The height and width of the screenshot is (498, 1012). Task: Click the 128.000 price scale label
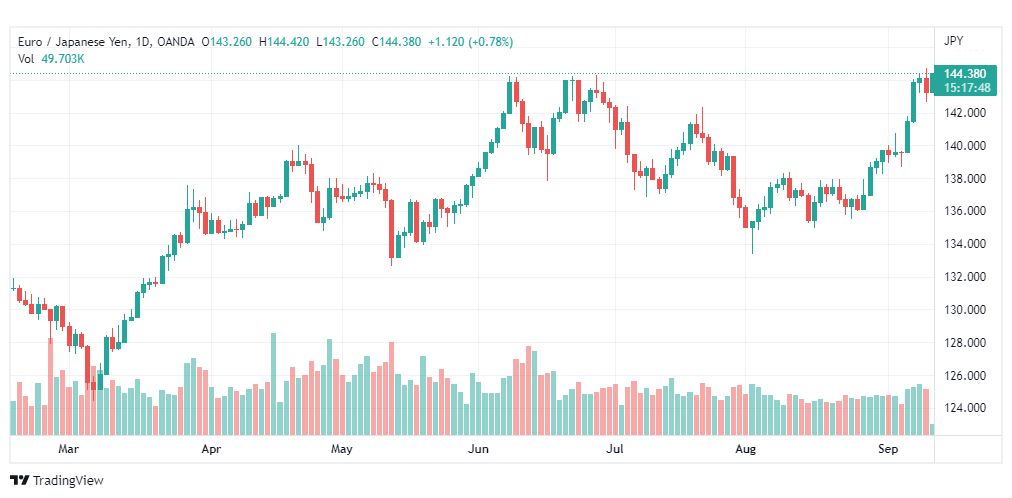click(x=964, y=343)
